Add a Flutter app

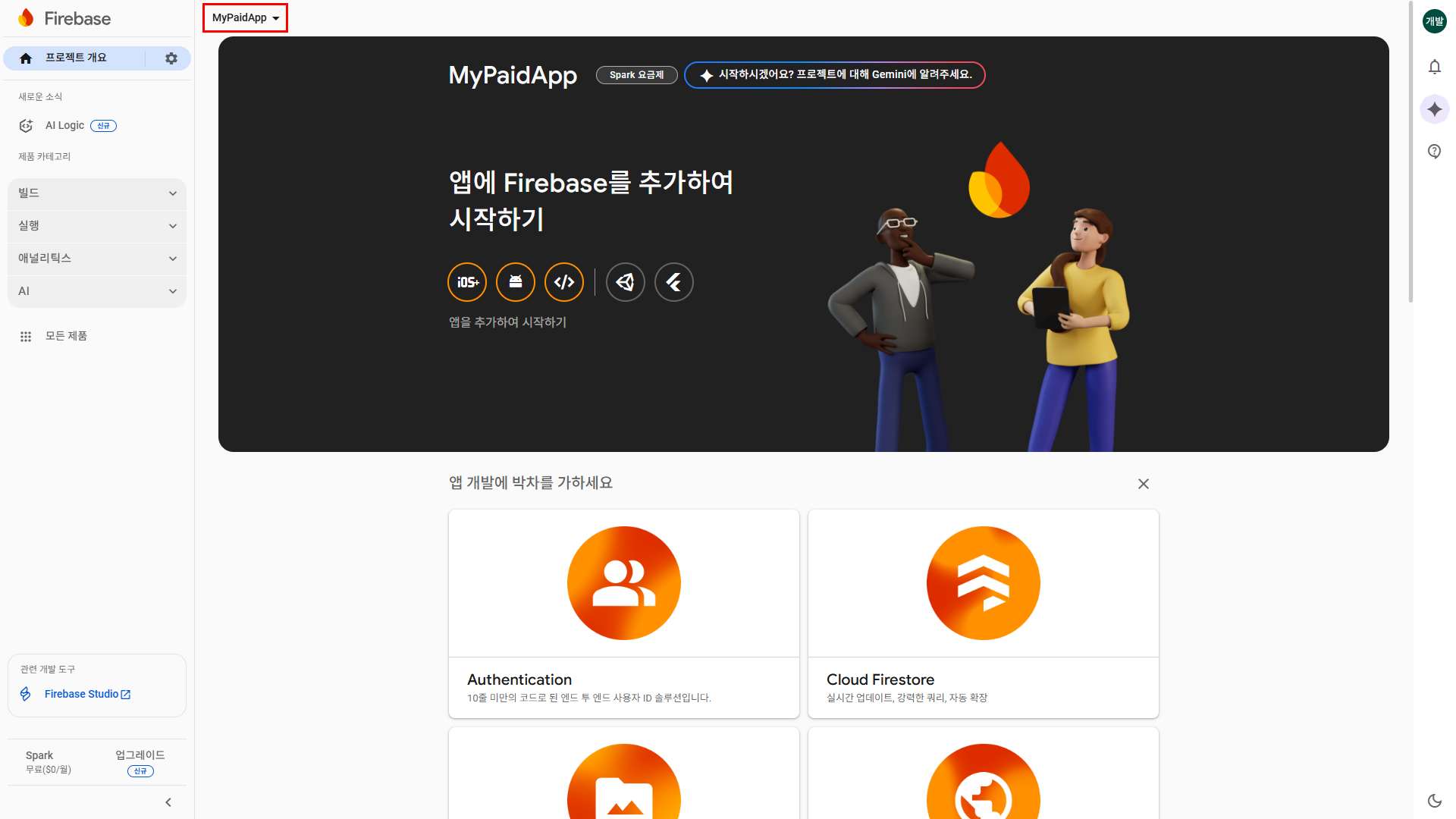coord(674,282)
